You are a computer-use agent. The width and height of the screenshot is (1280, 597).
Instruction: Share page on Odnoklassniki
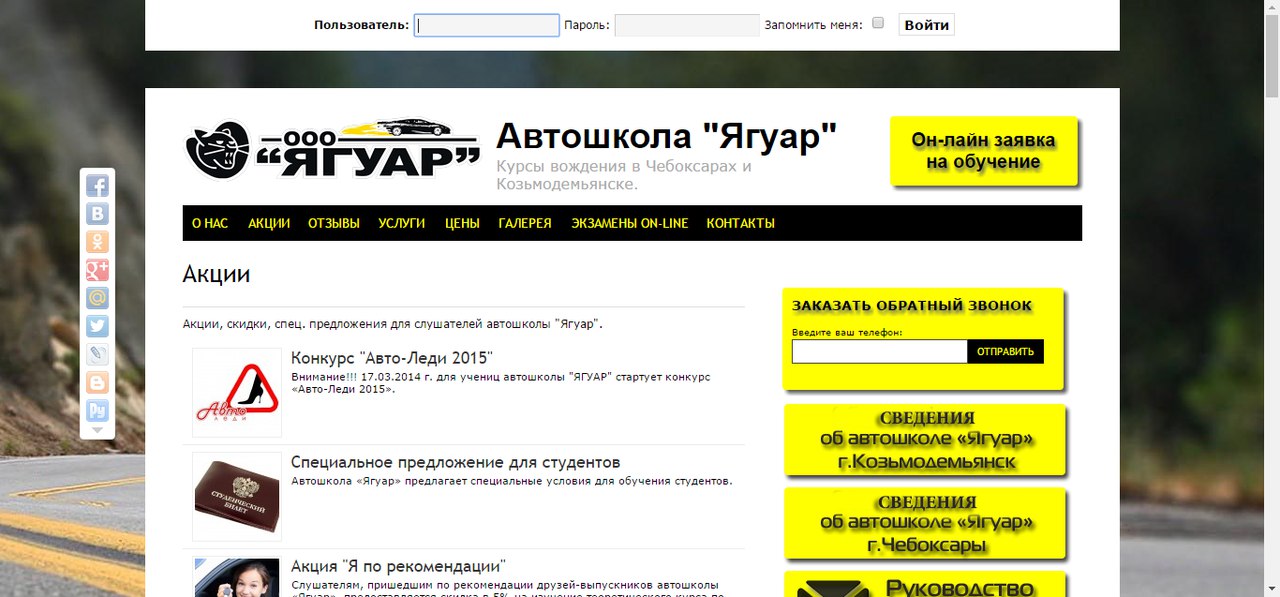pos(97,241)
